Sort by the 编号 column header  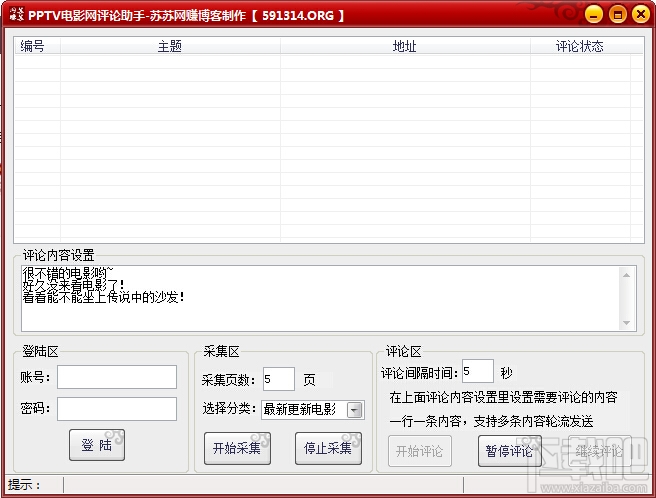pyautogui.click(x=37, y=46)
